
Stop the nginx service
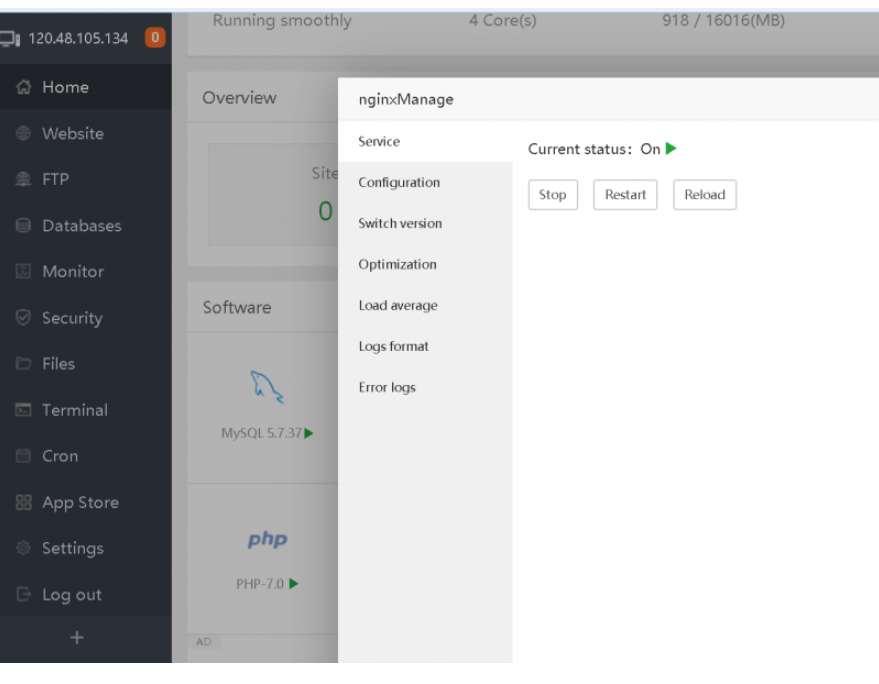point(552,195)
